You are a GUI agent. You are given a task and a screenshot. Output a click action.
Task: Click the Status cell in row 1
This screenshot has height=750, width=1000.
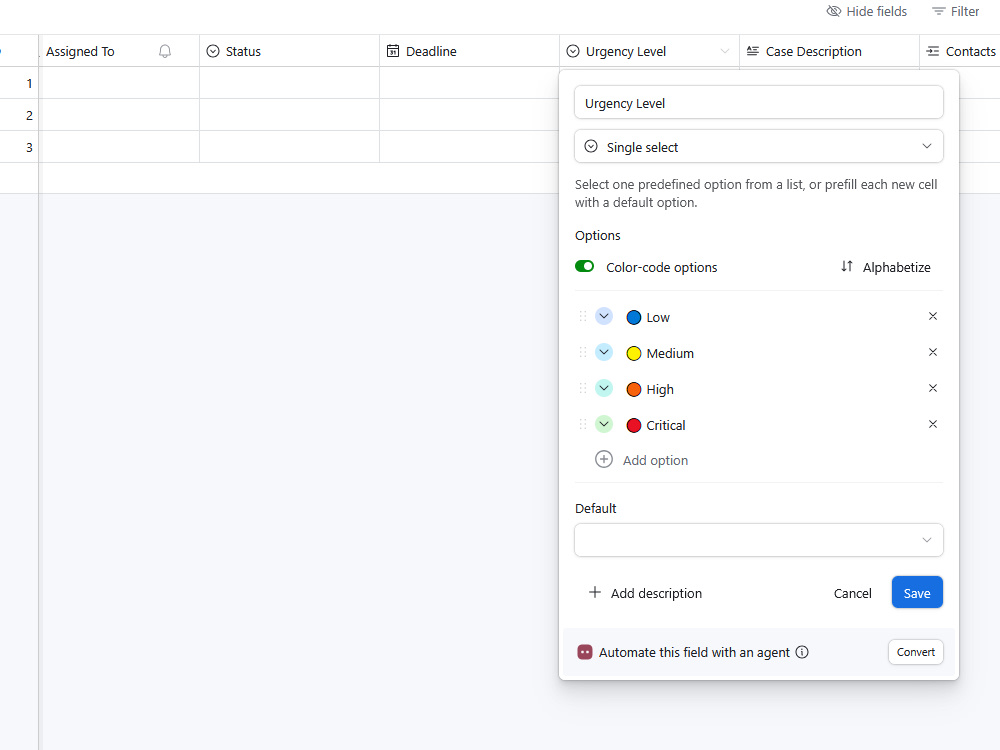tap(289, 83)
